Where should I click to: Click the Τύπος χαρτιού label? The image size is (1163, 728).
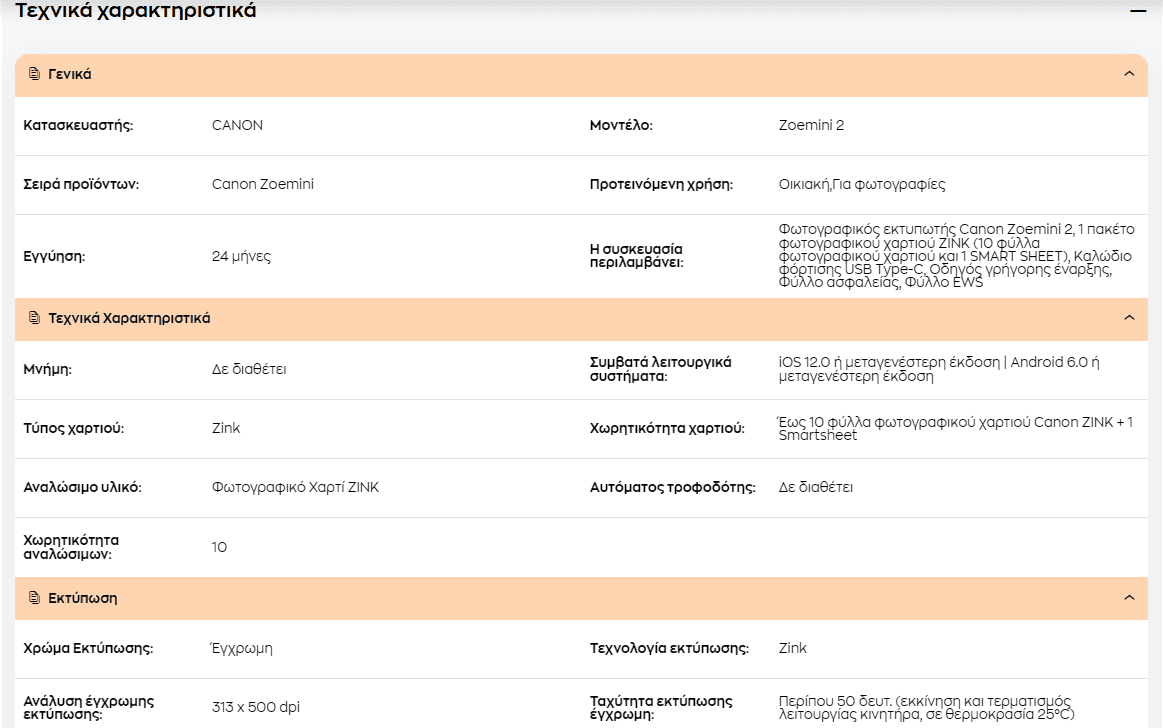pos(73,428)
